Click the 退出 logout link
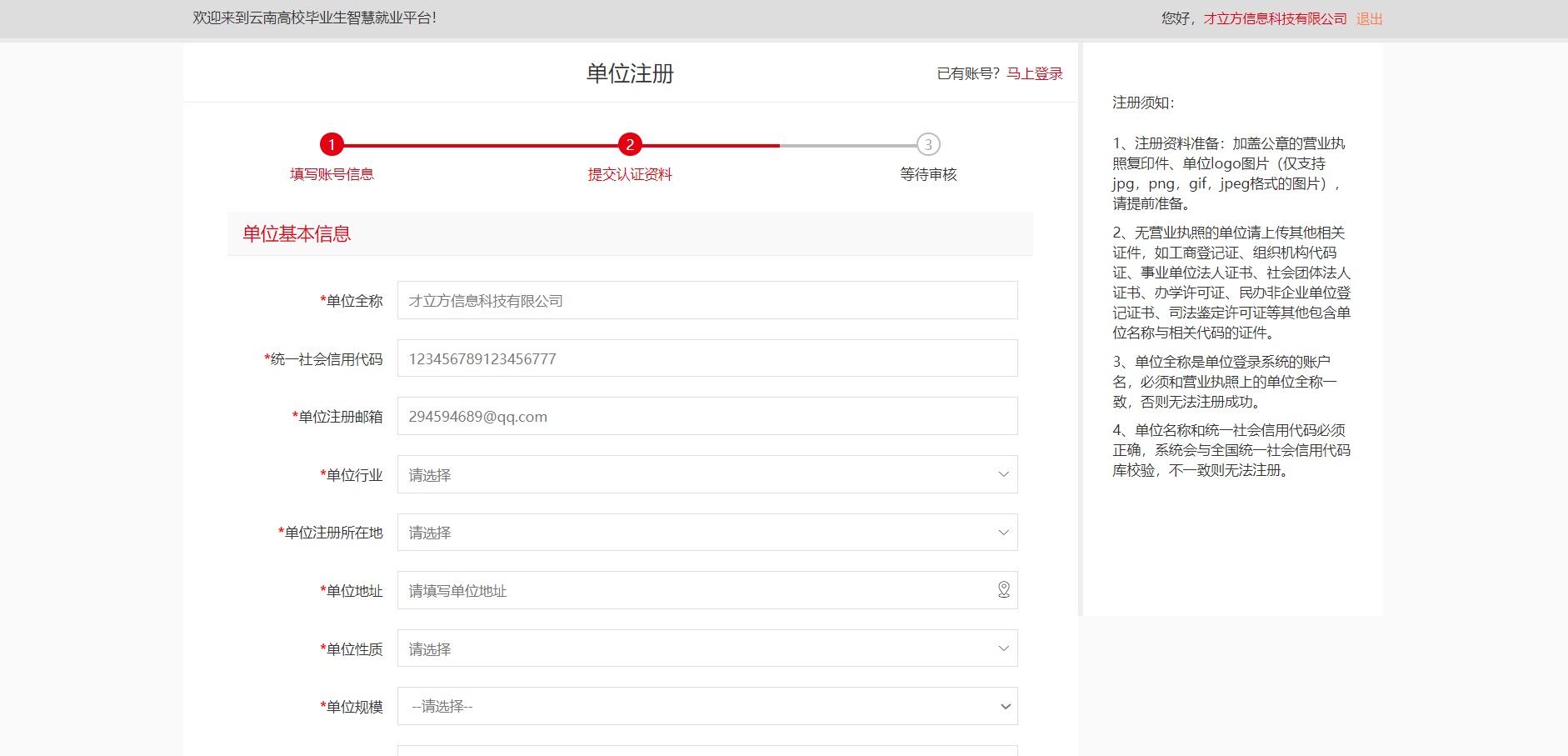The image size is (1568, 756). coord(1369,18)
